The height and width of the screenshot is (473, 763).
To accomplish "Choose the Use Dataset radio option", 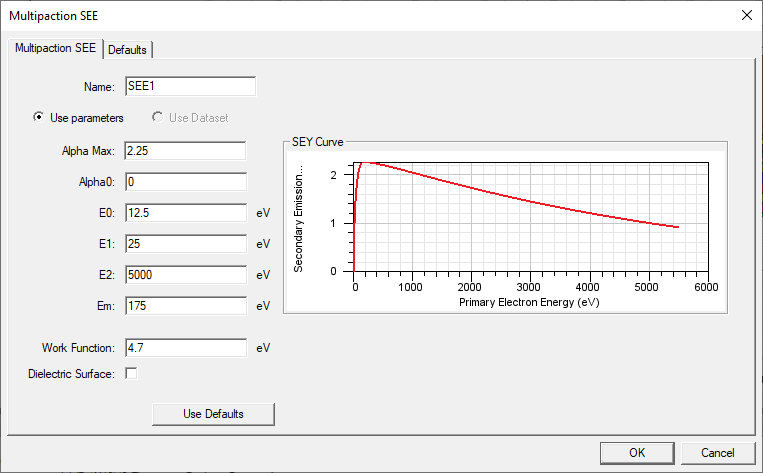I will coord(157,117).
